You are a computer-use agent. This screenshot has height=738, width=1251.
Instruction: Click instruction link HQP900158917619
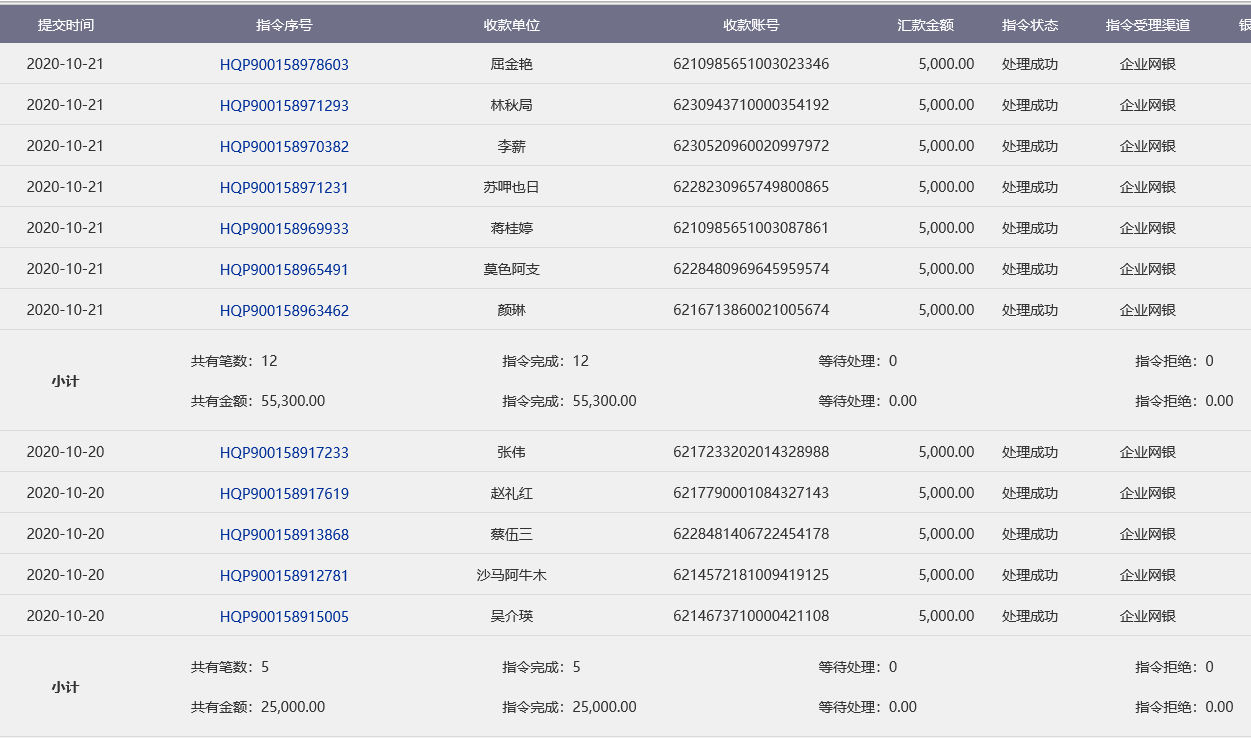[x=284, y=494]
